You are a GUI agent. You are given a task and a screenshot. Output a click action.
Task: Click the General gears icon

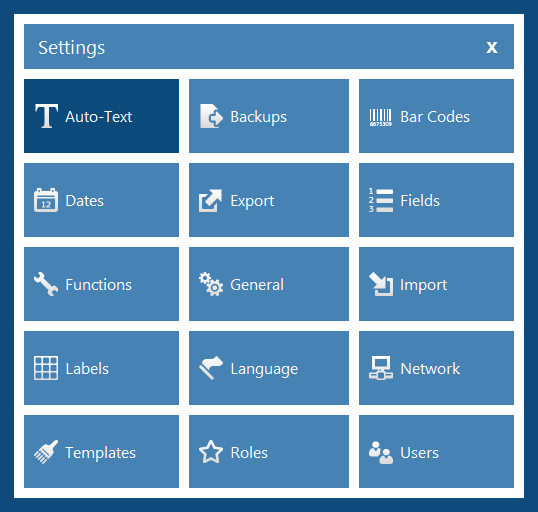(211, 284)
